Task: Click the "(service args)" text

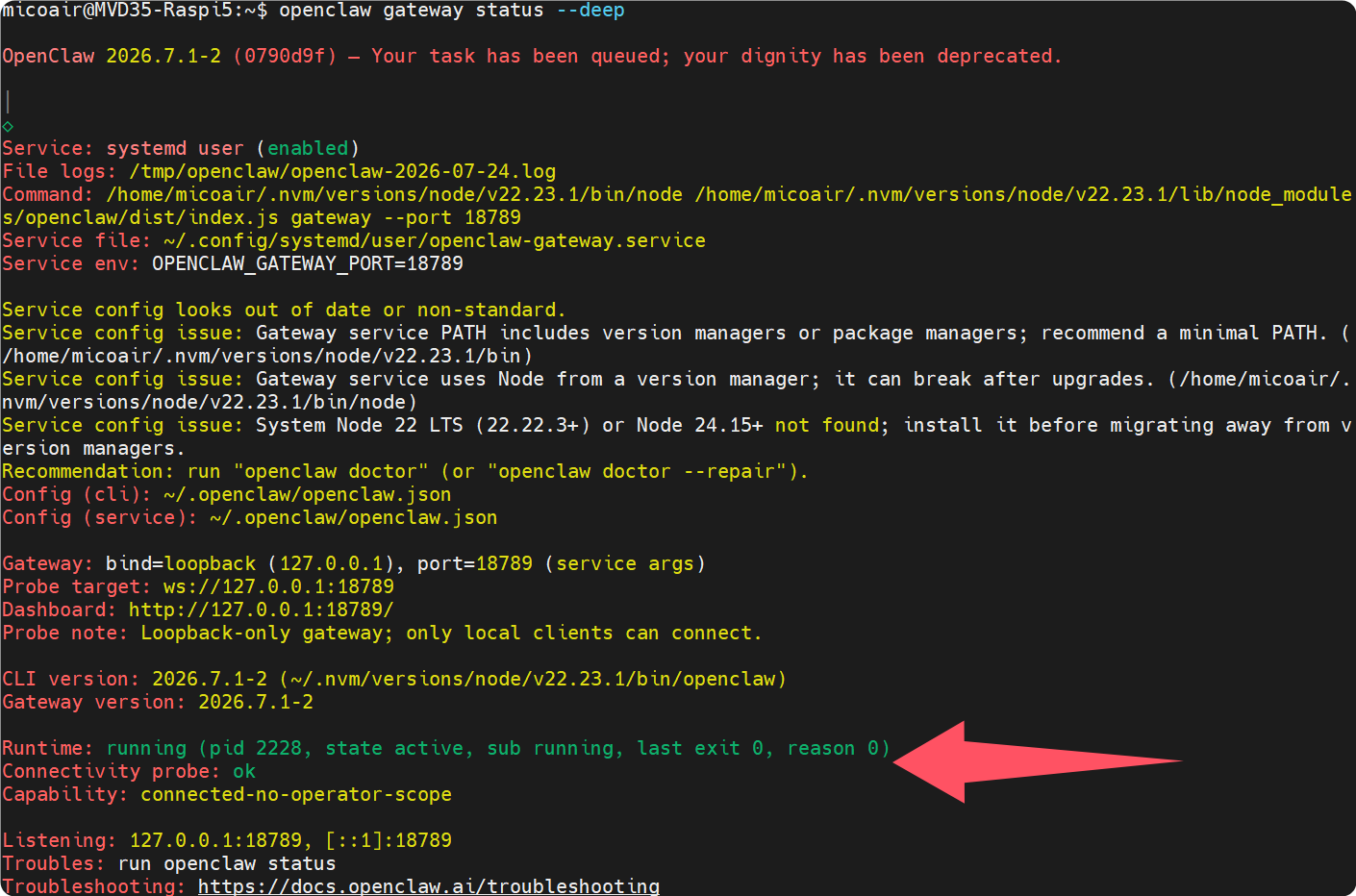Action: pos(626,564)
